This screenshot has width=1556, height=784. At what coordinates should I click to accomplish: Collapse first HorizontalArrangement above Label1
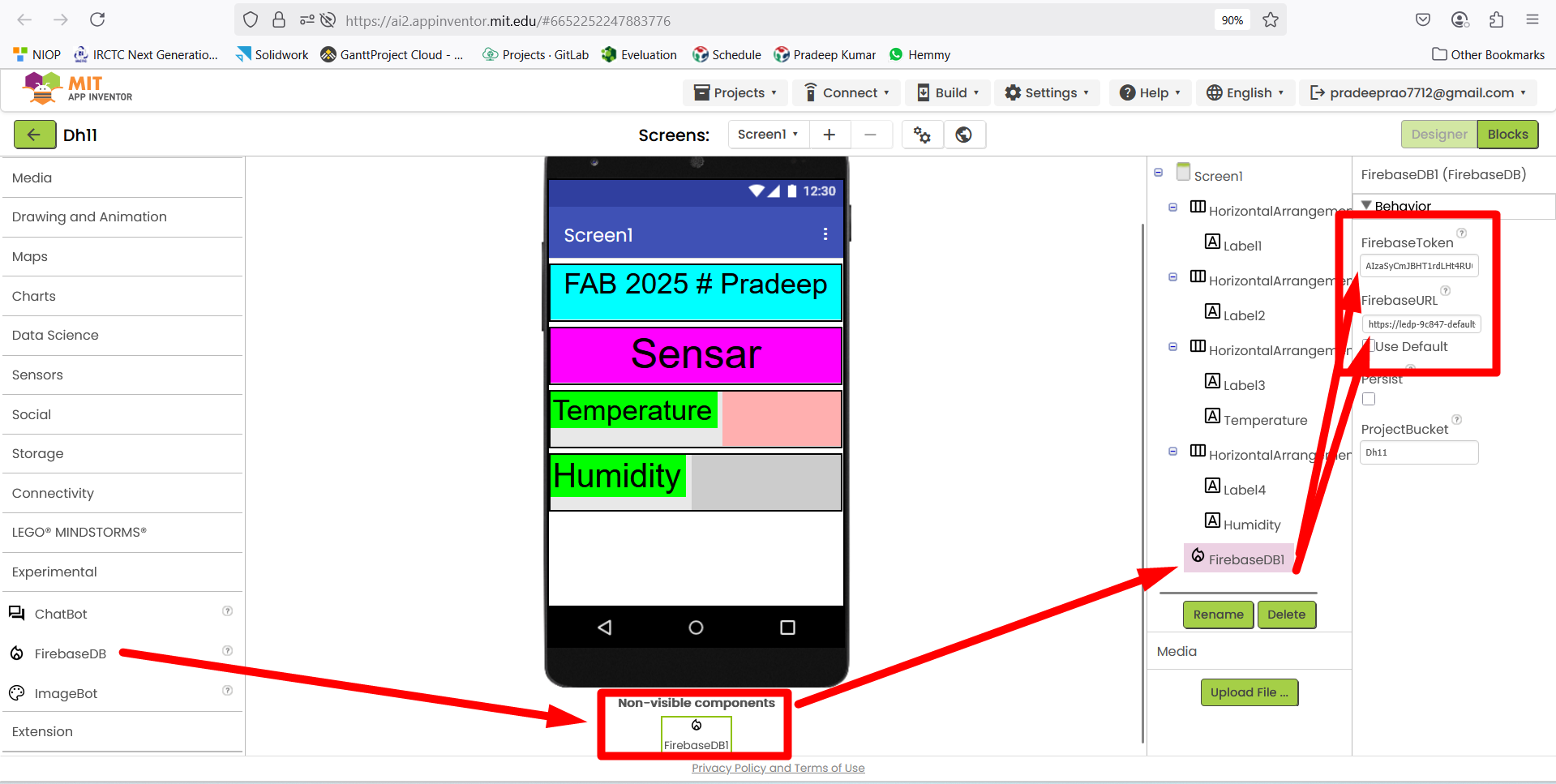(1172, 207)
